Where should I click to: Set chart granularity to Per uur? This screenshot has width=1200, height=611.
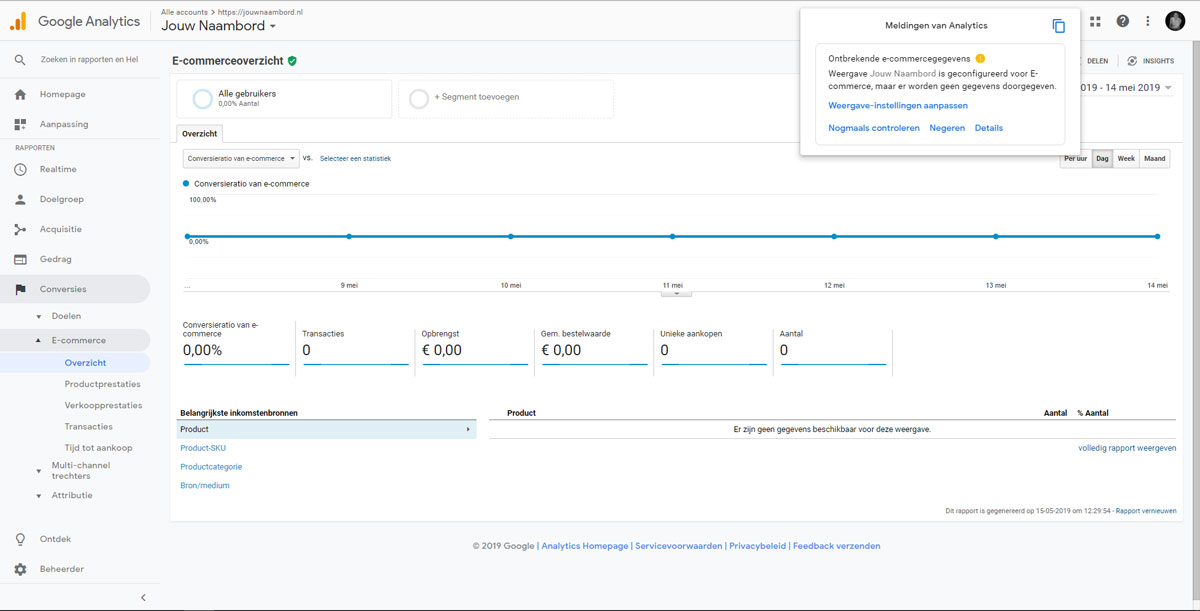[x=1075, y=159]
